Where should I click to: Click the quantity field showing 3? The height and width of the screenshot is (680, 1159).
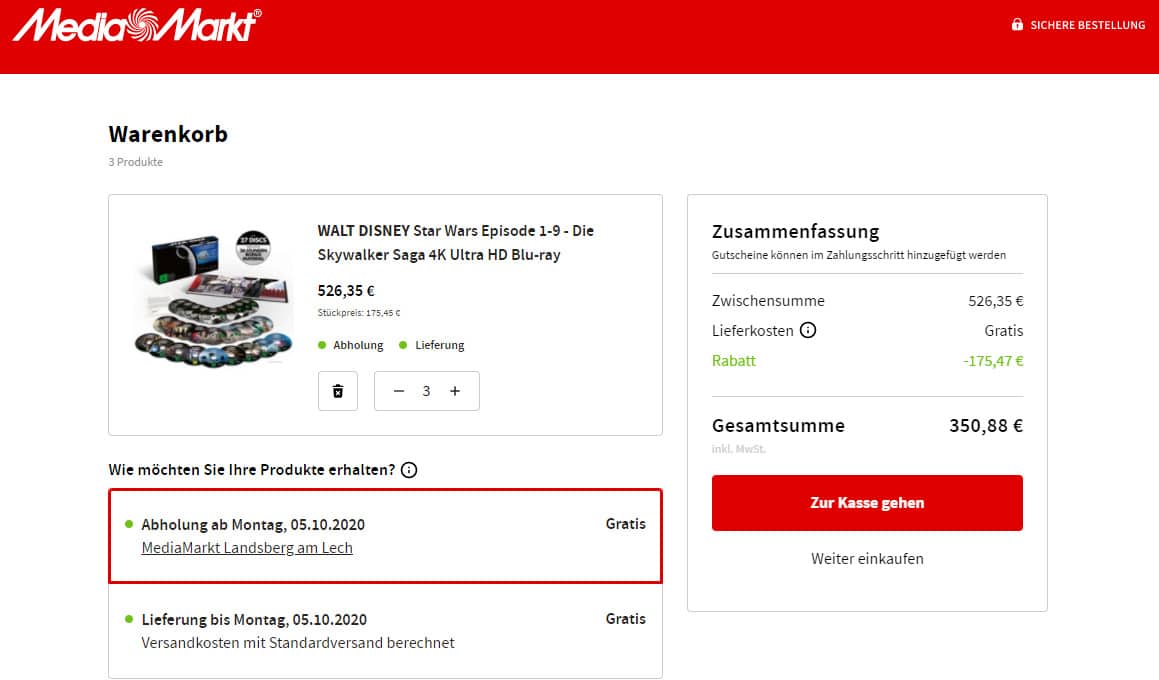tap(426, 391)
